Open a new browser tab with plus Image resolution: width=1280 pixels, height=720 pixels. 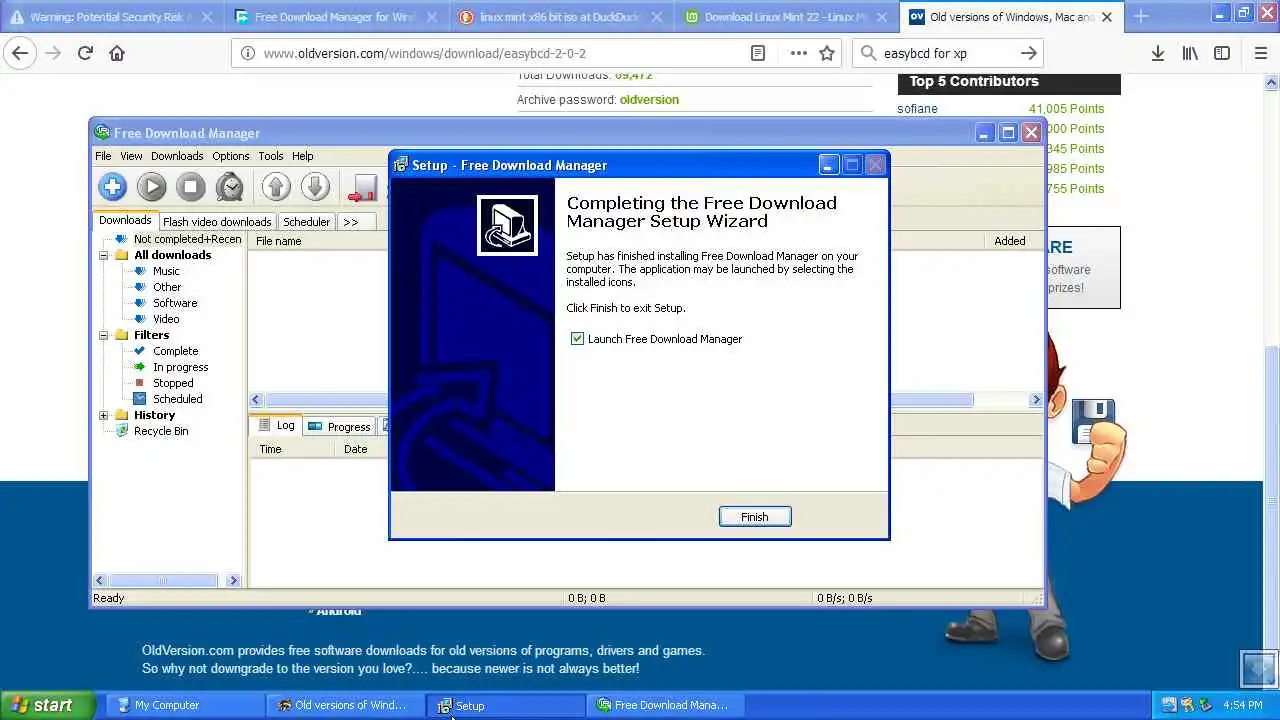point(1141,16)
